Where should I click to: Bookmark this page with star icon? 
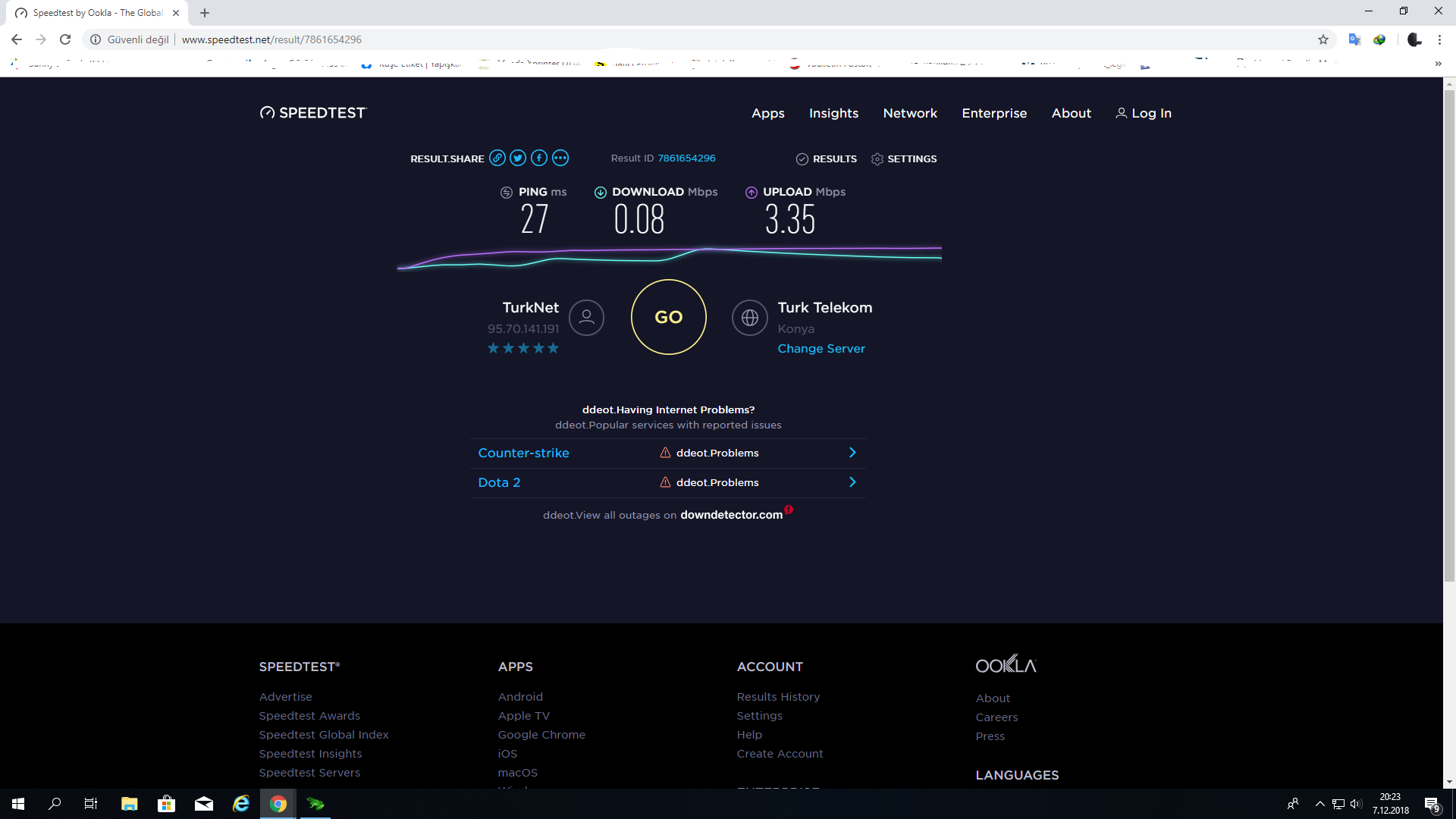1323,39
